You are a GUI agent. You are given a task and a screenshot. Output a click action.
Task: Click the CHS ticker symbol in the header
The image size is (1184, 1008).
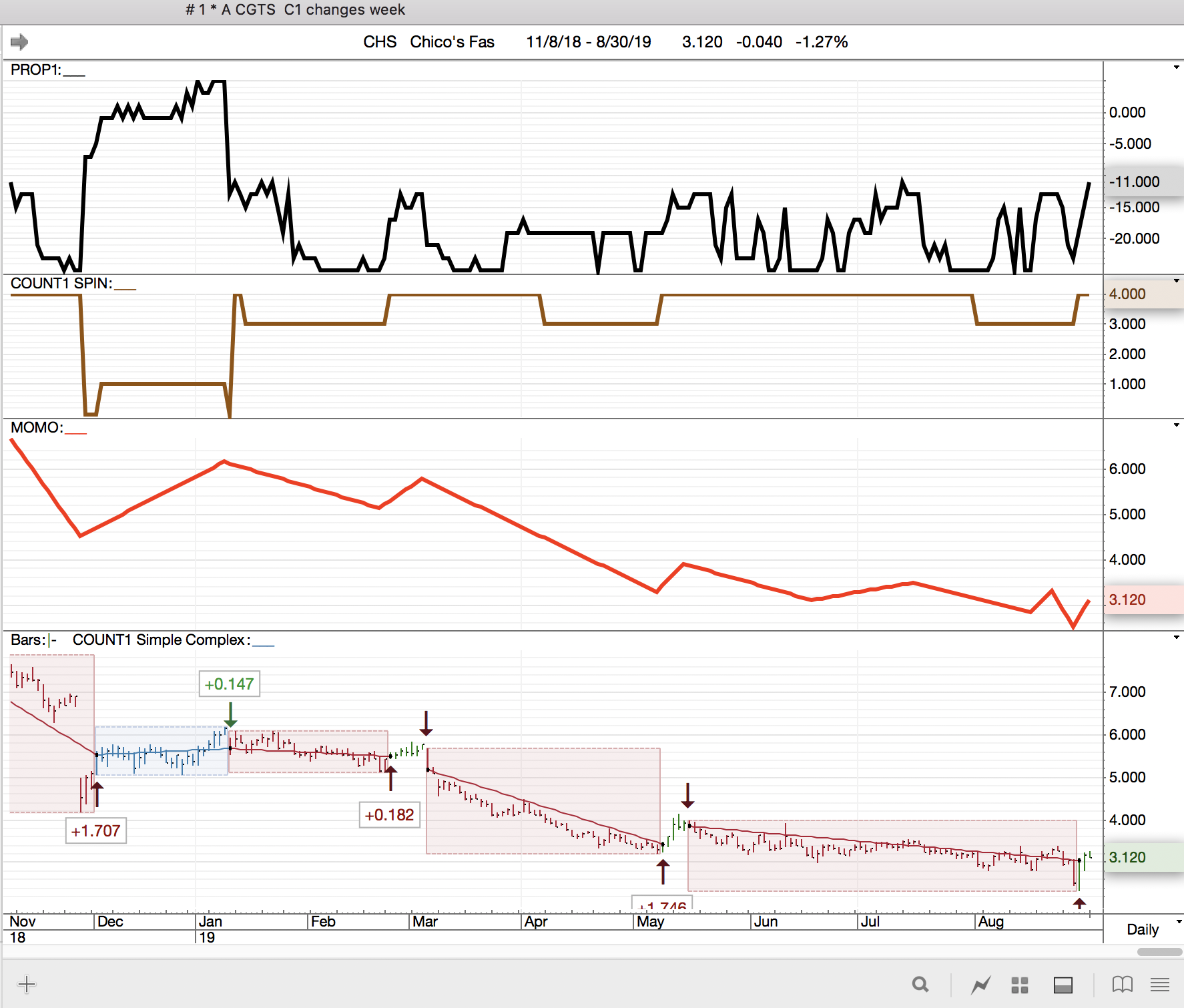[x=380, y=42]
